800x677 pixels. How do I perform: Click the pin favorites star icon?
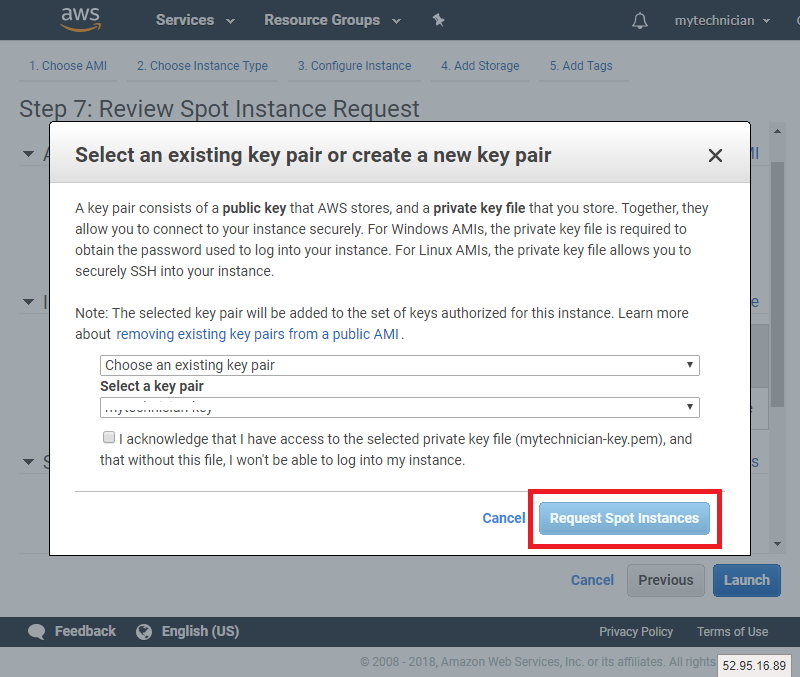pyautogui.click(x=438, y=19)
